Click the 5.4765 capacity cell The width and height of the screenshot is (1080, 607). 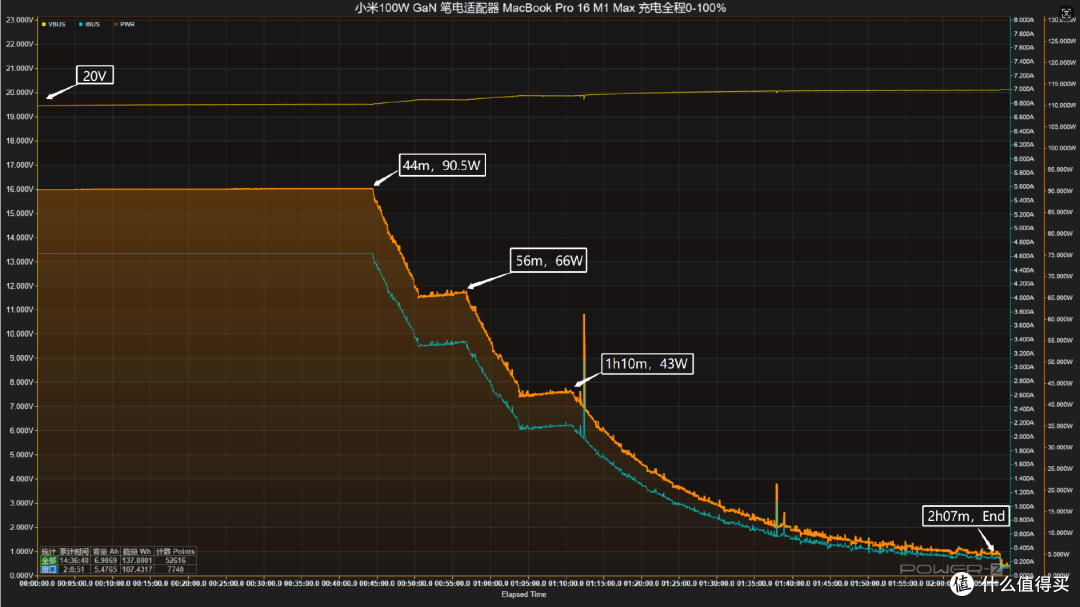pyautogui.click(x=105, y=569)
